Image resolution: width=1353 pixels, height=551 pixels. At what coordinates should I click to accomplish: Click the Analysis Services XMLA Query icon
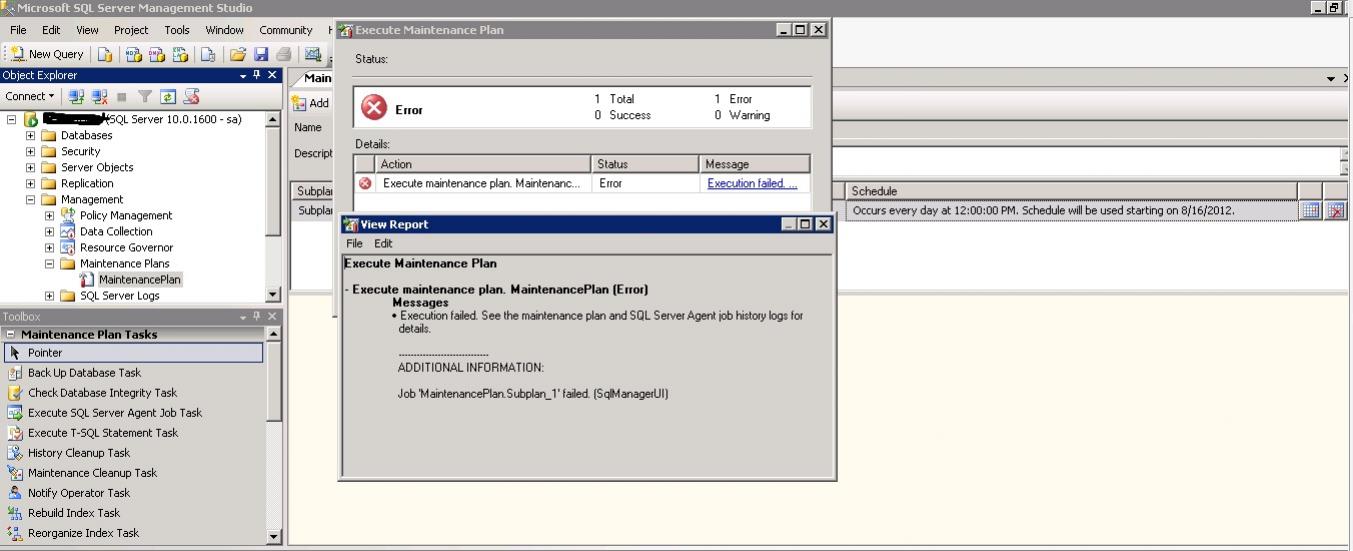[x=181, y=54]
